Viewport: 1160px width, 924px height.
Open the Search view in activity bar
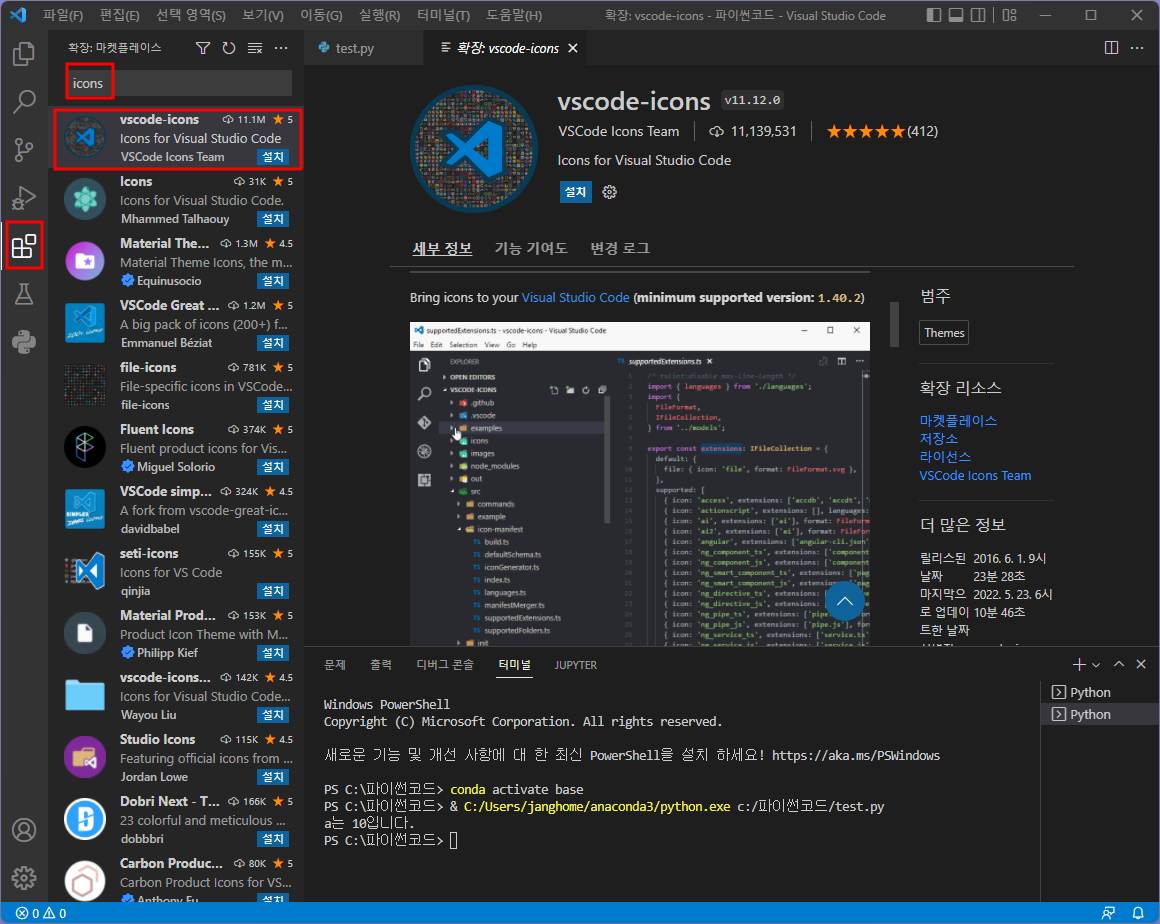pos(24,101)
